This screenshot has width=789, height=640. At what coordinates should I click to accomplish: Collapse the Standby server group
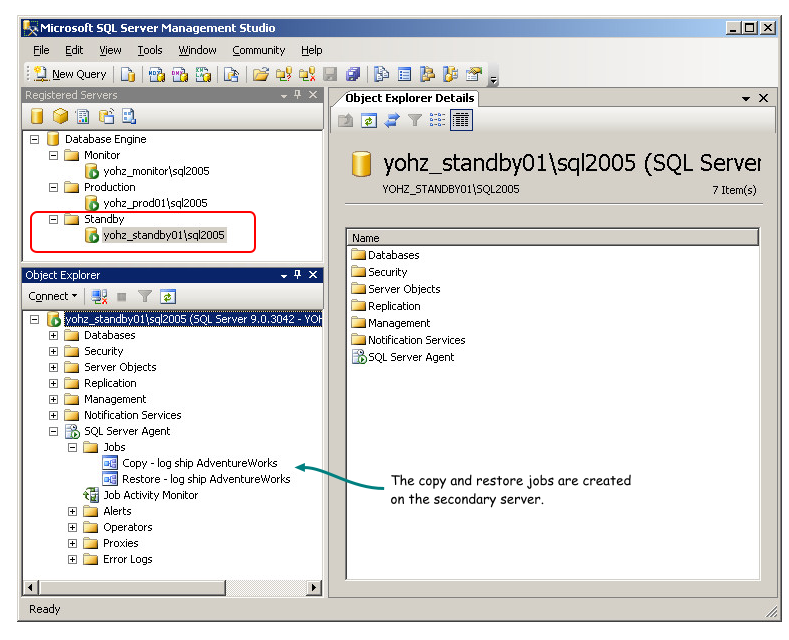tap(53, 219)
